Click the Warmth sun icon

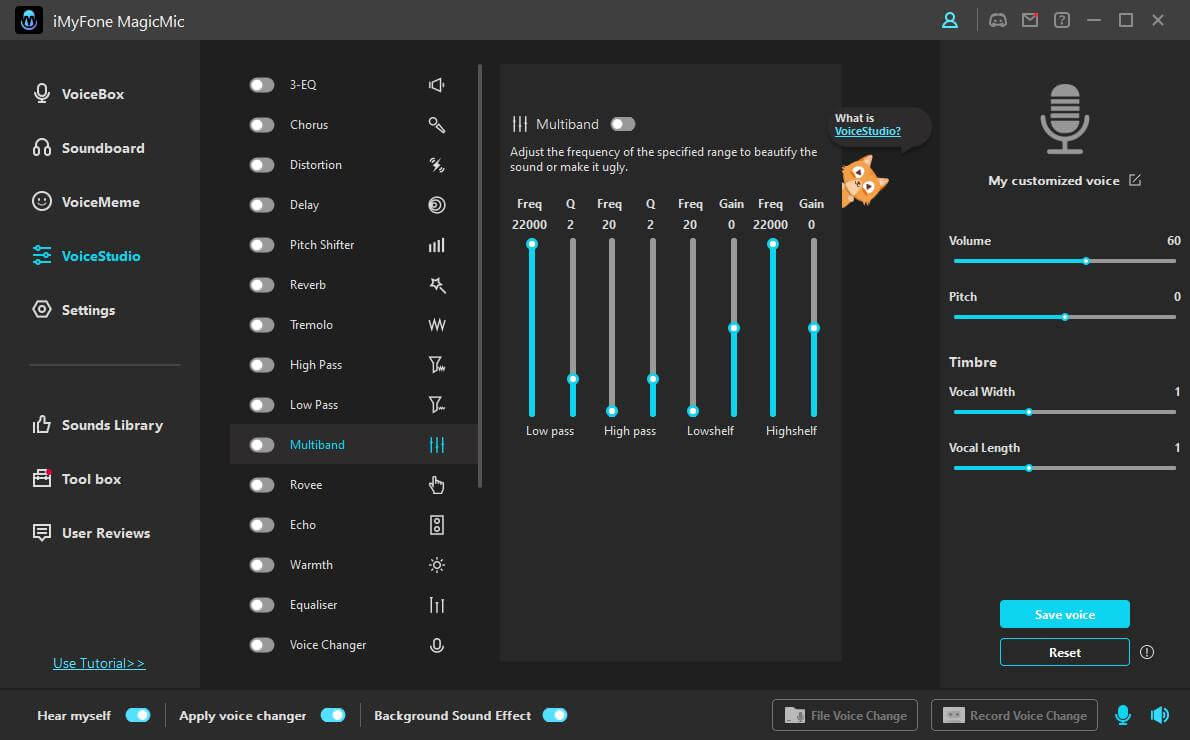pos(436,565)
